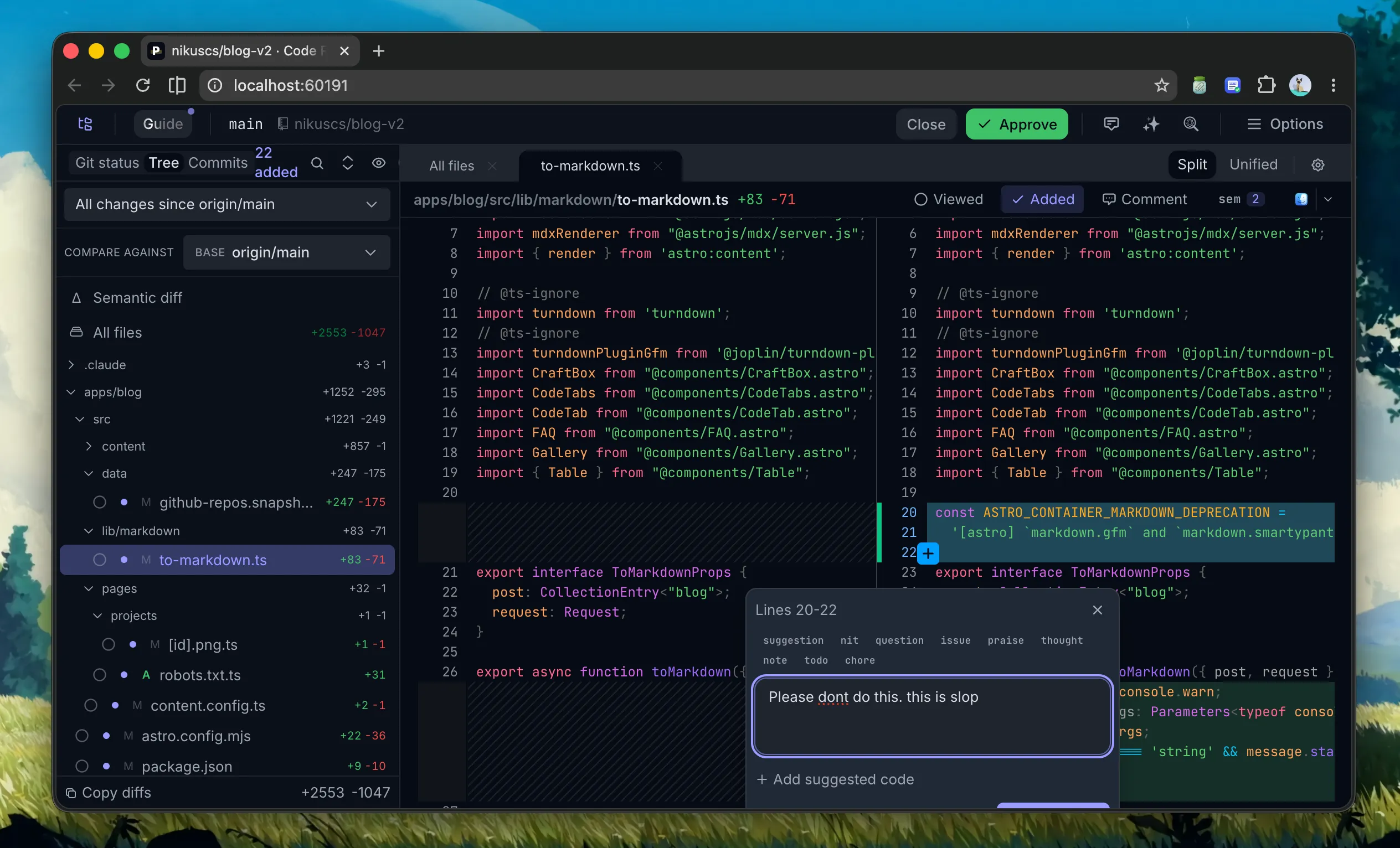
Task: Open the file header chevron dropdown
Action: pyautogui.click(x=1327, y=199)
